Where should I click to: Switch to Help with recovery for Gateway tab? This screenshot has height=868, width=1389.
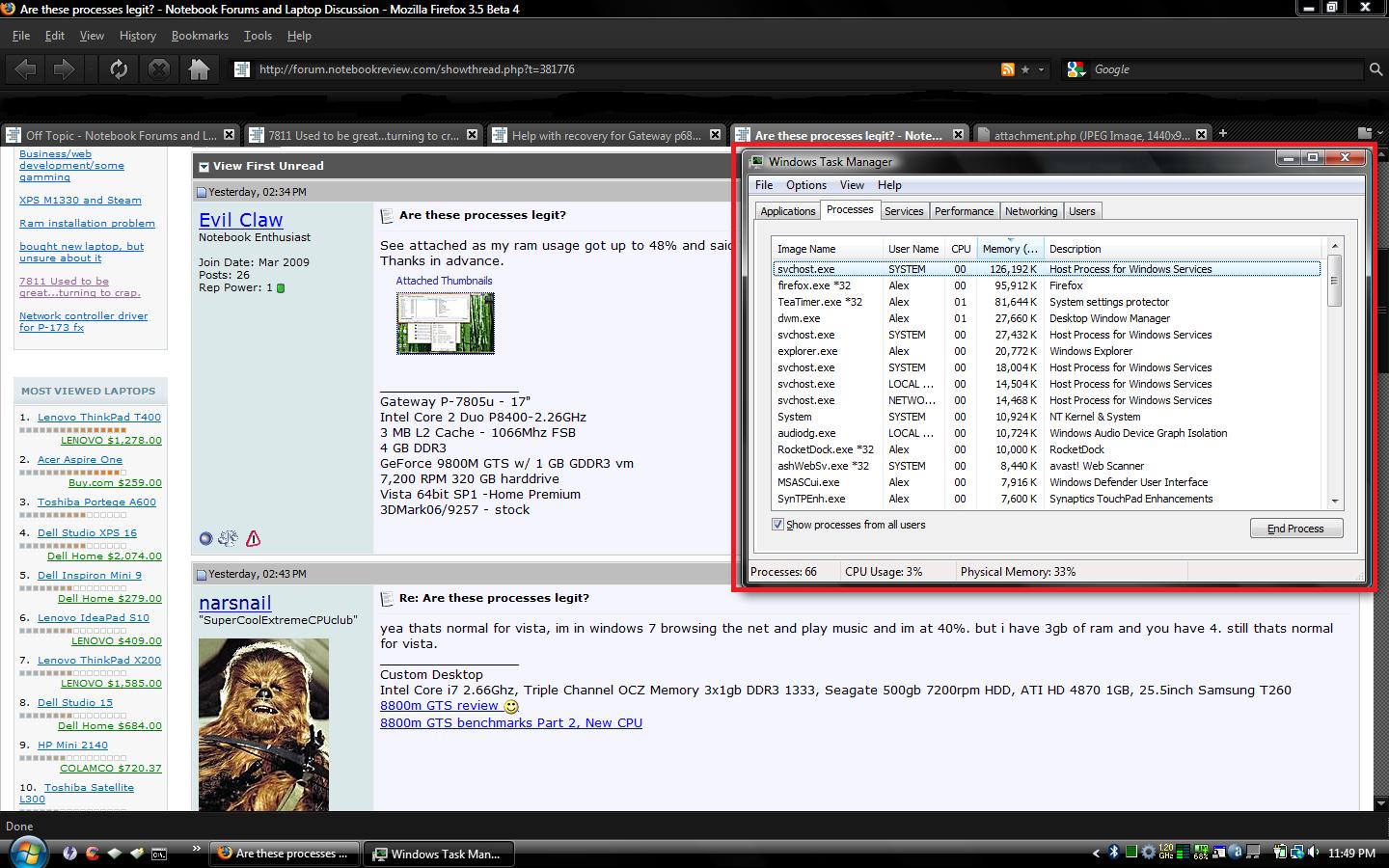pyautogui.click(x=607, y=136)
